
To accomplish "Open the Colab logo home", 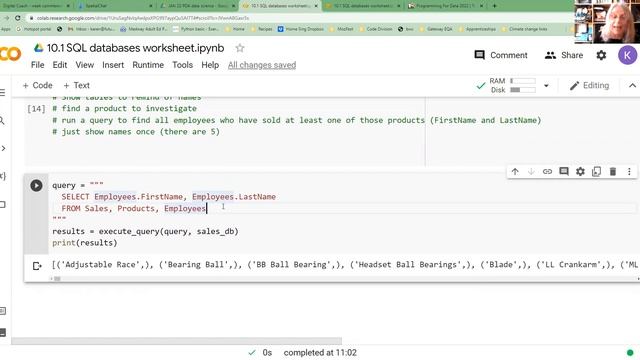I will coord(11,54).
